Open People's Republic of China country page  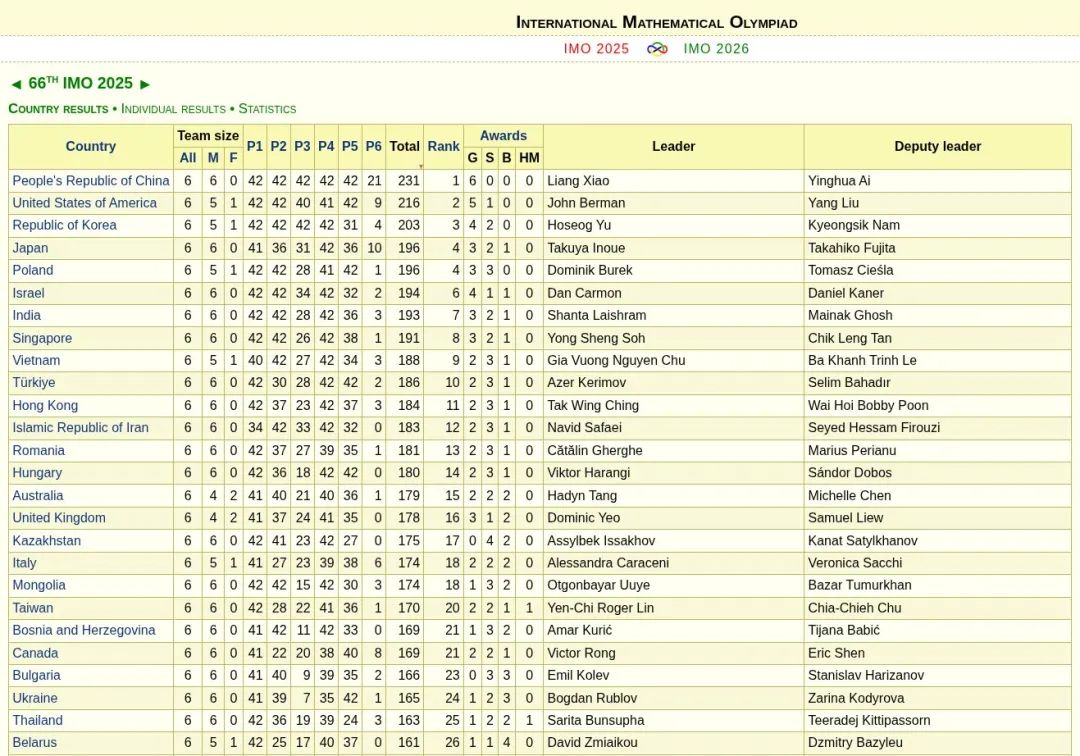point(91,181)
